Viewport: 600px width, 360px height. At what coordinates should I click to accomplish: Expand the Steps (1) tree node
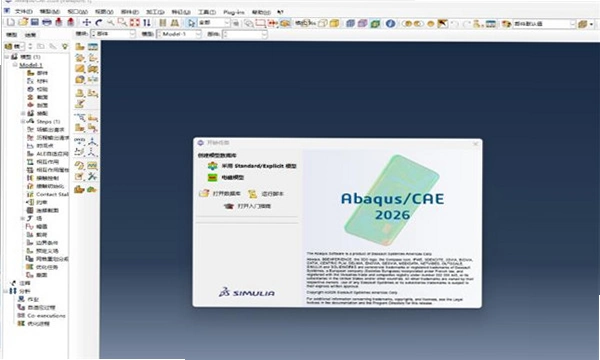click(23, 121)
